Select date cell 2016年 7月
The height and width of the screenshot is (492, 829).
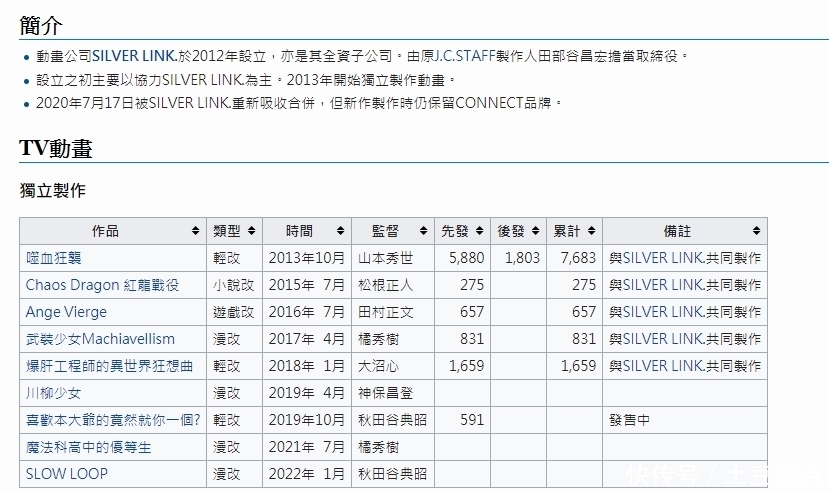coord(307,312)
